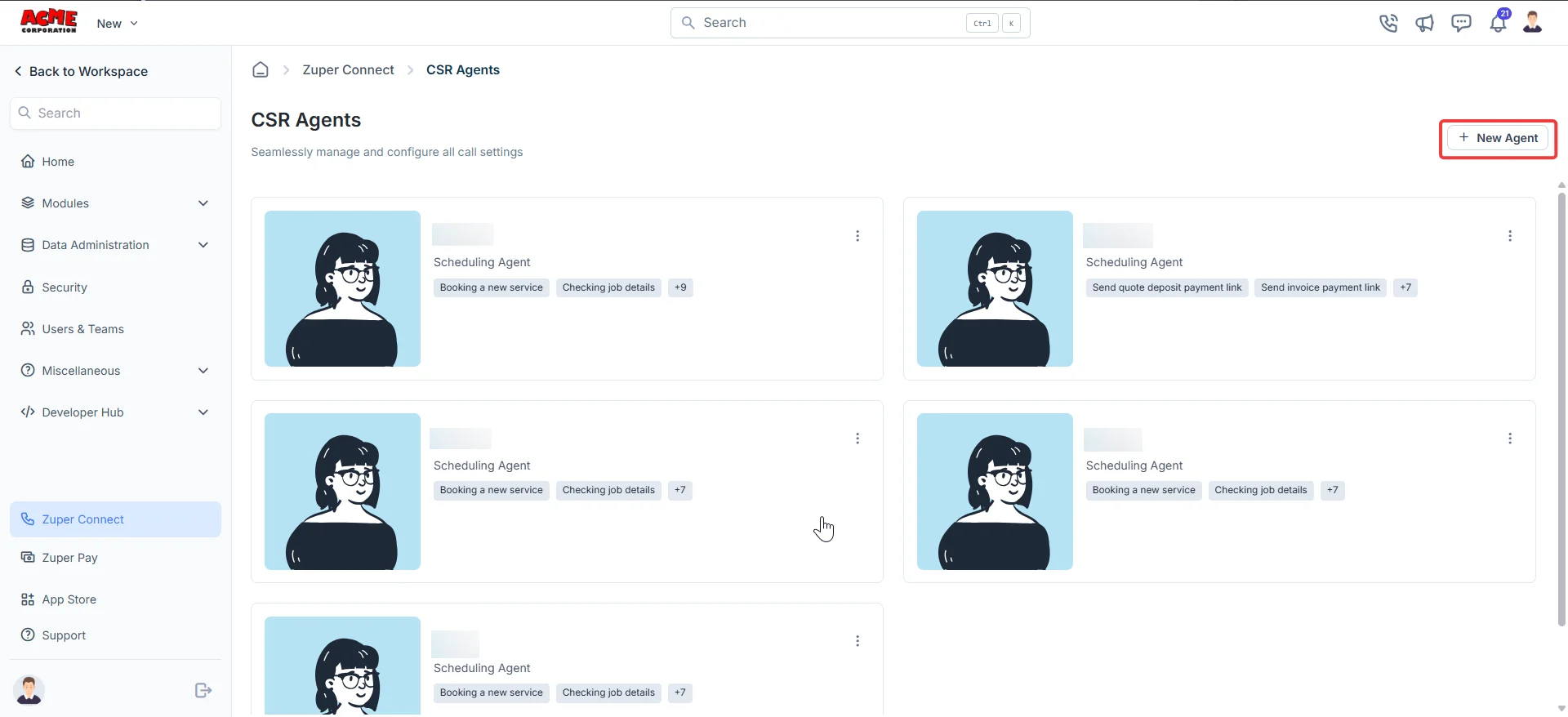
Task: Open options menu for the +9 agent card
Action: pyautogui.click(x=857, y=236)
